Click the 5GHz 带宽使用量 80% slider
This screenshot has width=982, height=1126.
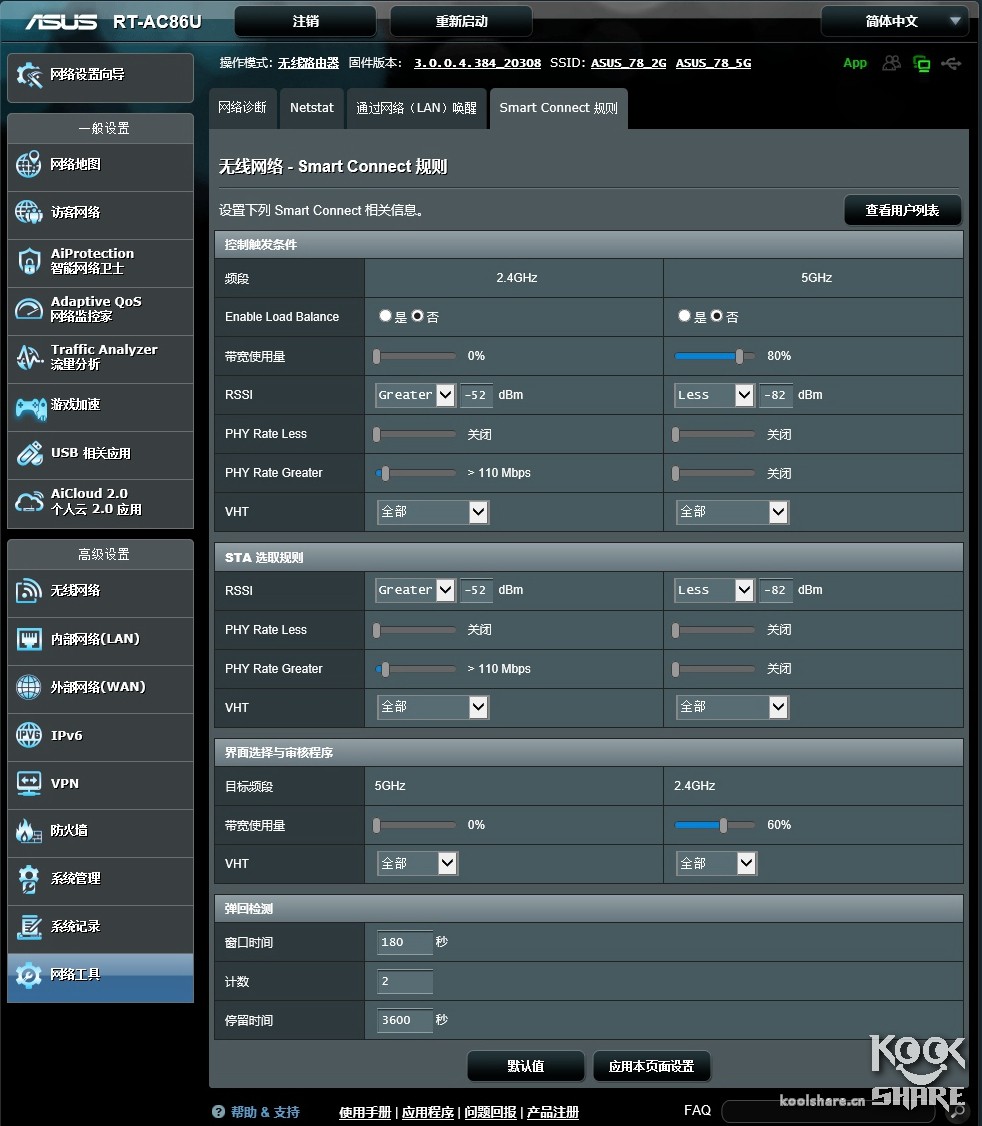click(x=739, y=356)
